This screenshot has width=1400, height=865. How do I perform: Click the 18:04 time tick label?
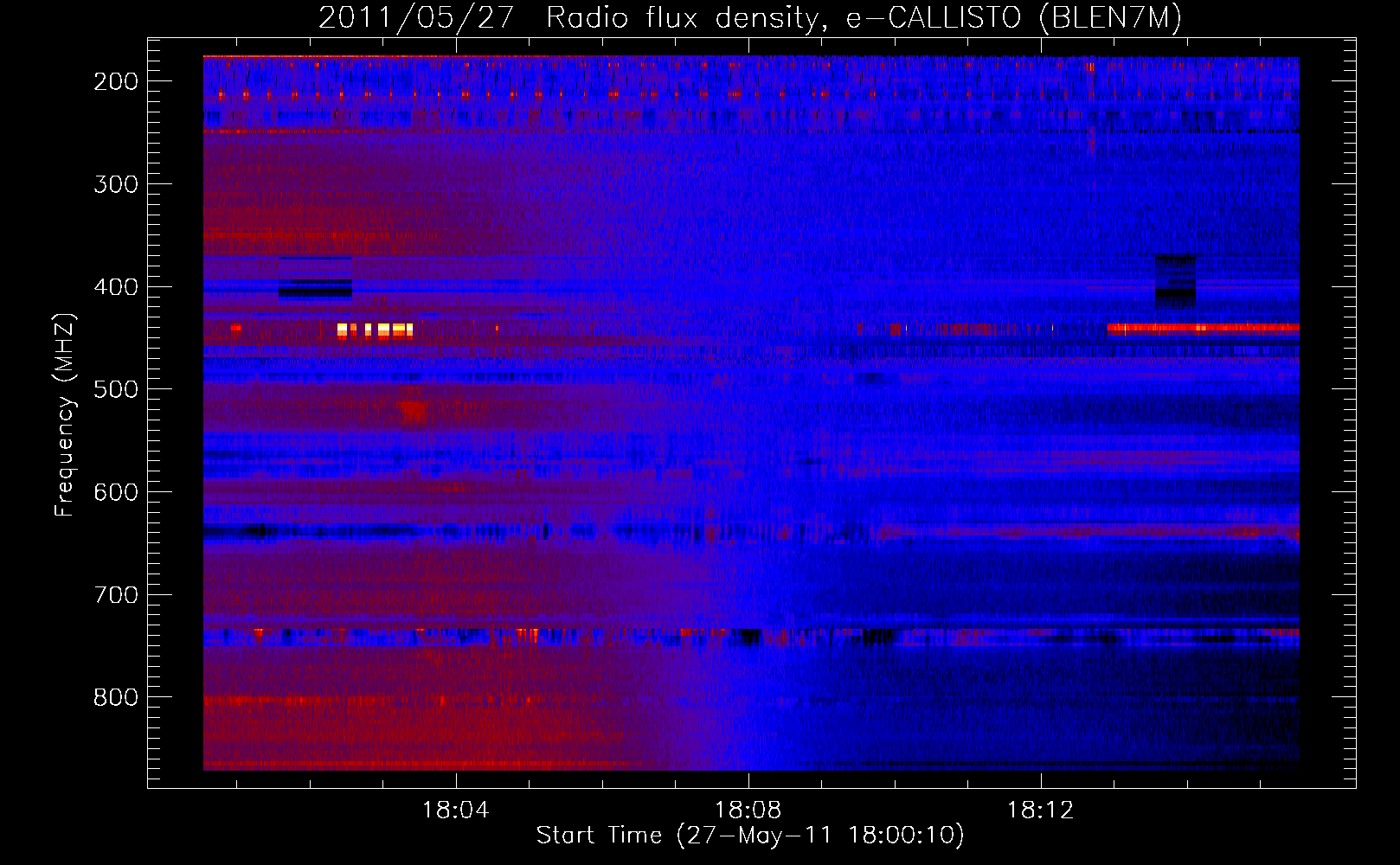coord(455,811)
